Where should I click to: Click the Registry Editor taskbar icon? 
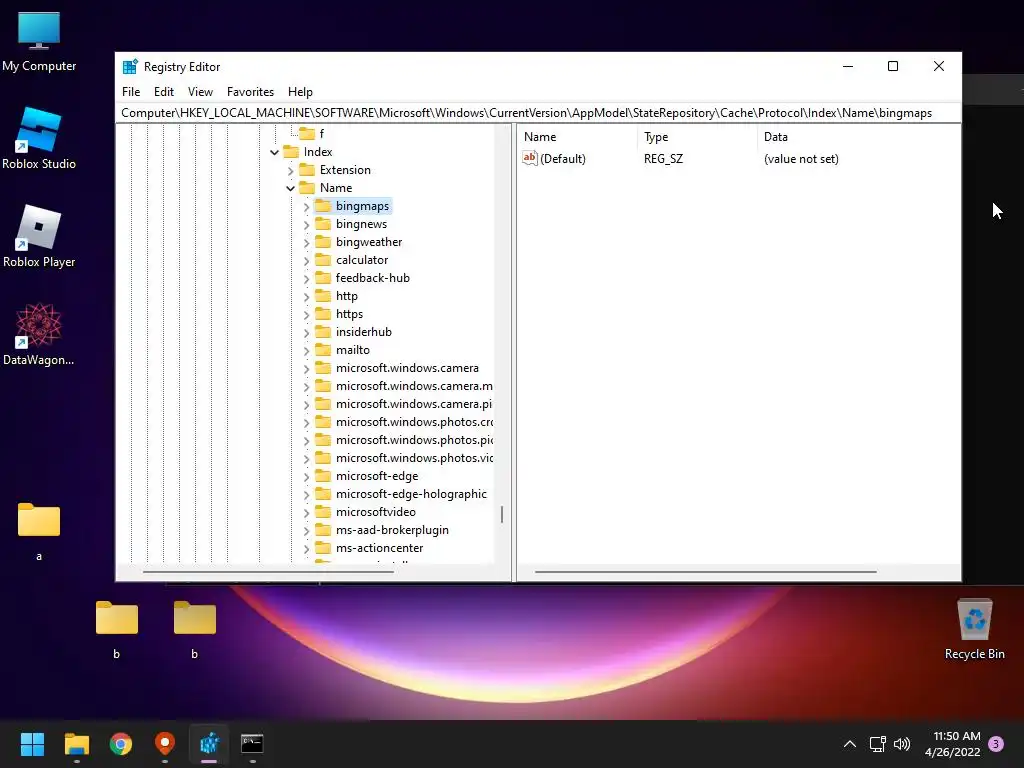209,744
